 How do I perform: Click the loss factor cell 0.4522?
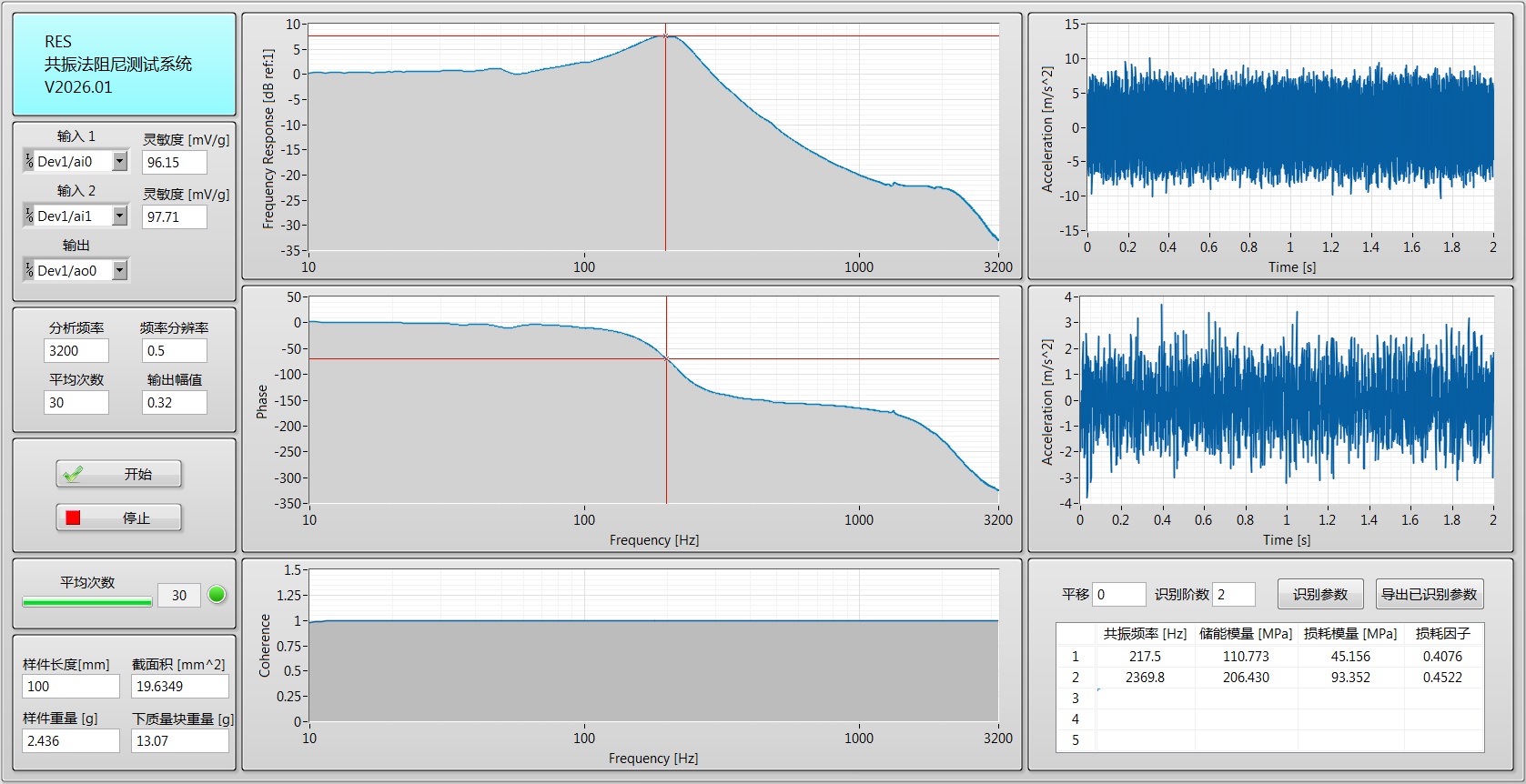[1442, 678]
